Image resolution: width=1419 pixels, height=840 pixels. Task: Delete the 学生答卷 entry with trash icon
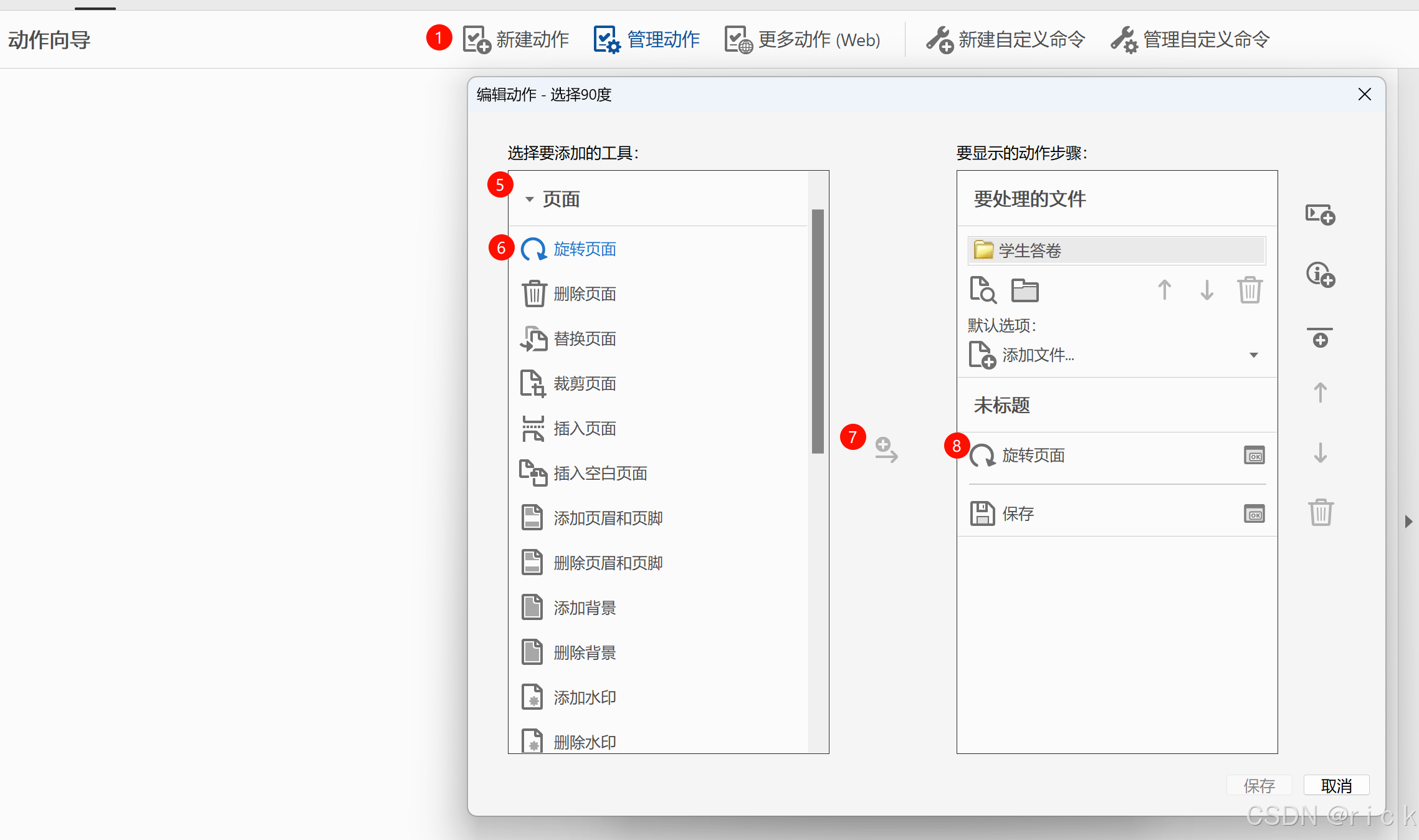click(1249, 290)
